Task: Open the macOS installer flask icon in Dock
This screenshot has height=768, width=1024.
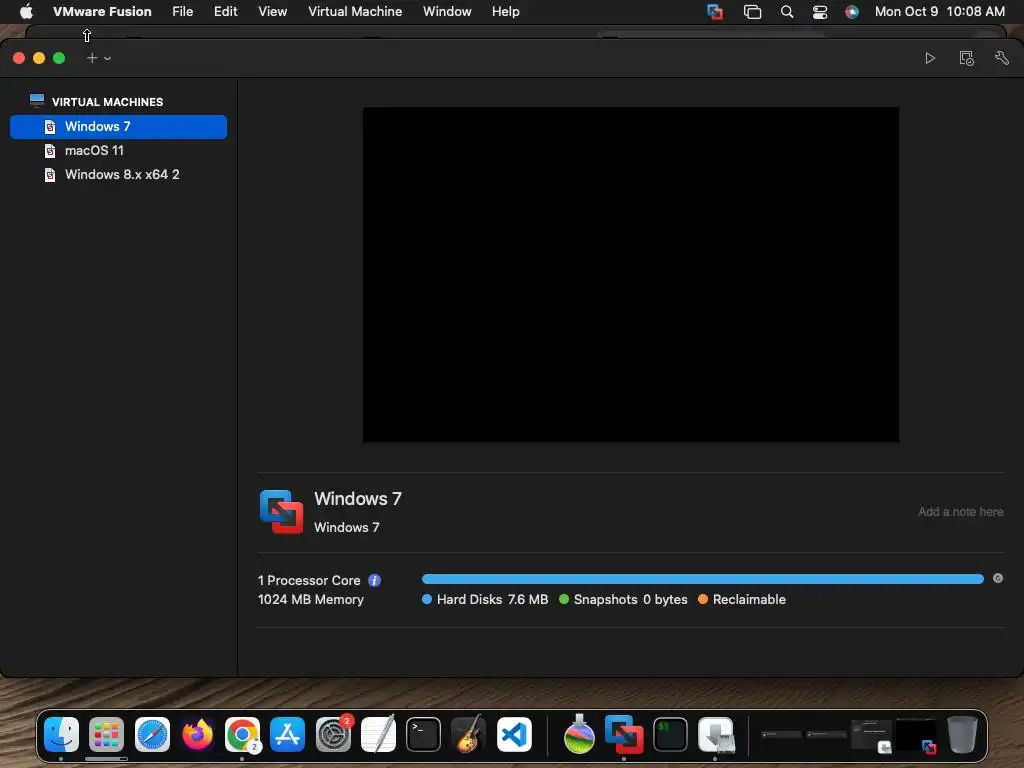Action: (x=579, y=734)
